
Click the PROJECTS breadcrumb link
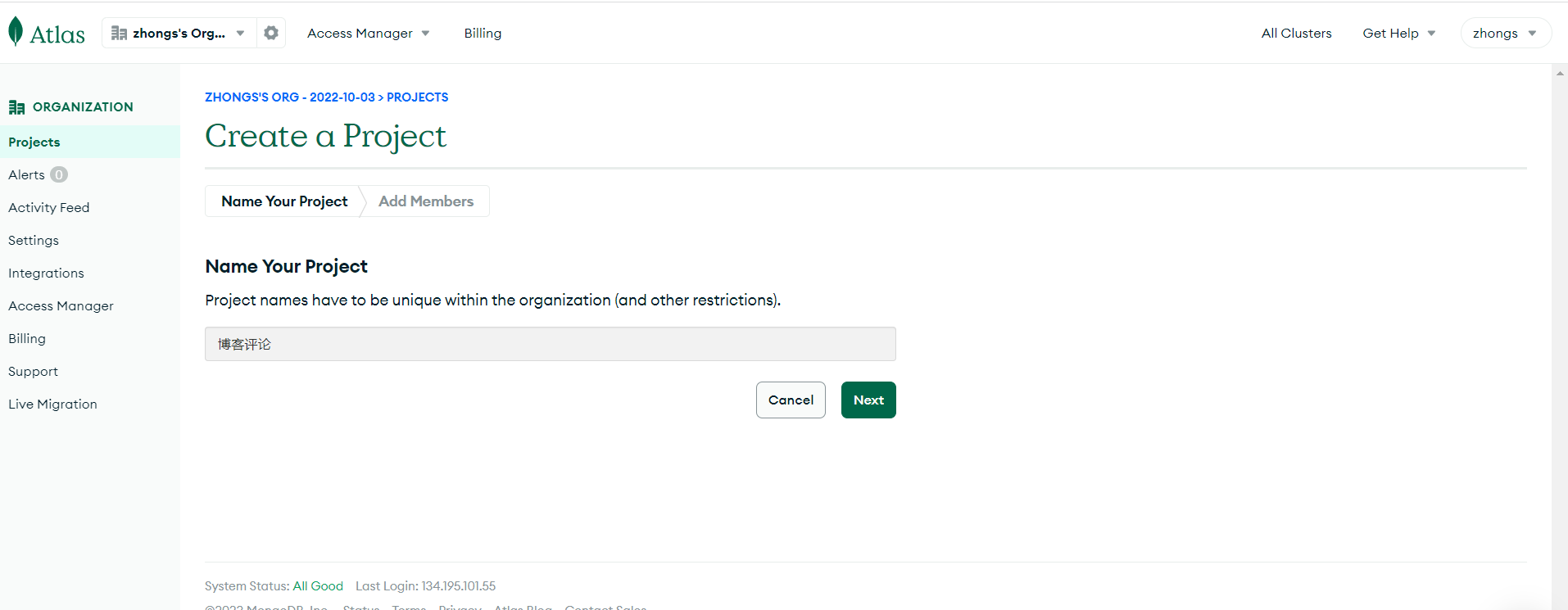417,97
